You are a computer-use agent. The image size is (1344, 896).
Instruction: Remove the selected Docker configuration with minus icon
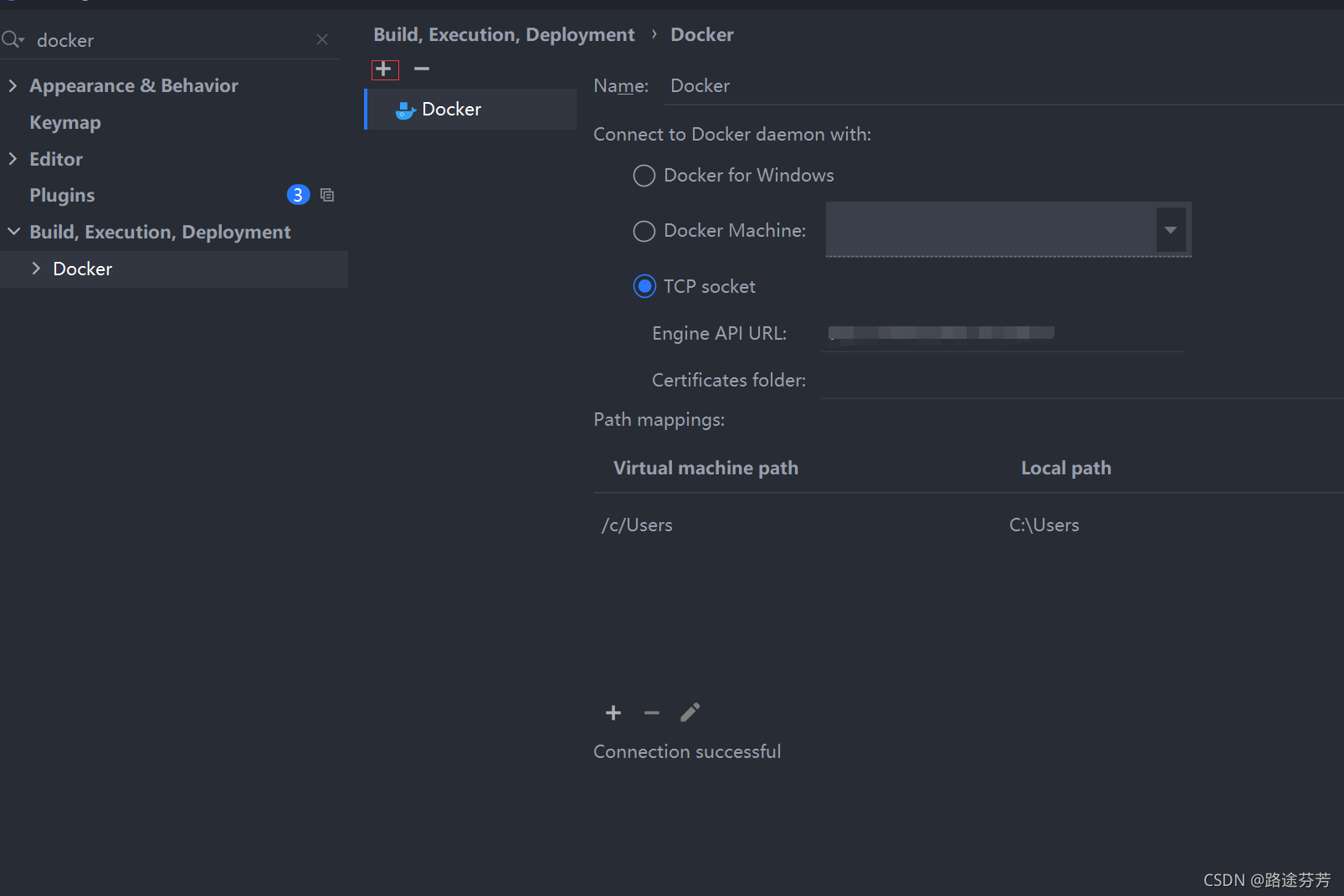pos(422,69)
